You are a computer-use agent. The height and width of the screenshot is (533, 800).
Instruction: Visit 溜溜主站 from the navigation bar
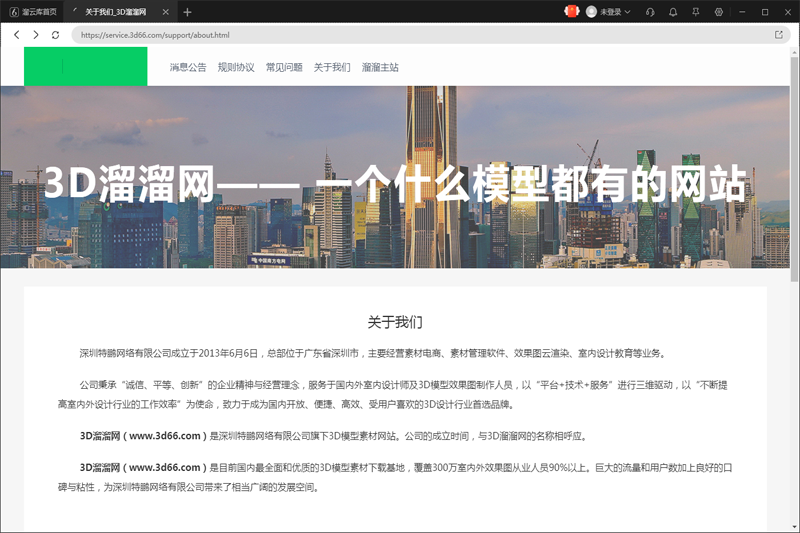point(380,67)
